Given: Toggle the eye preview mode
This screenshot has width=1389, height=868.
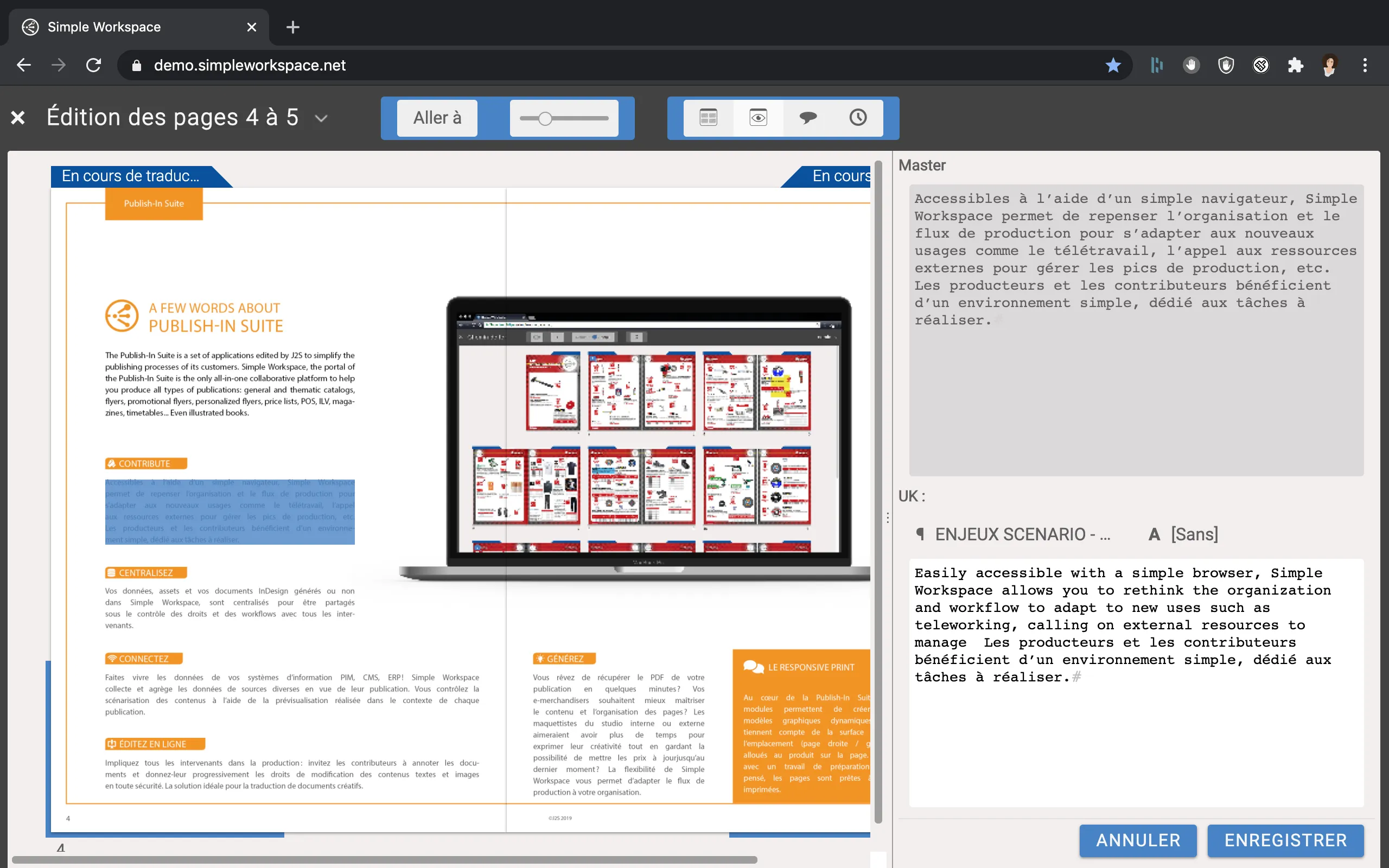Looking at the screenshot, I should pyautogui.click(x=758, y=118).
